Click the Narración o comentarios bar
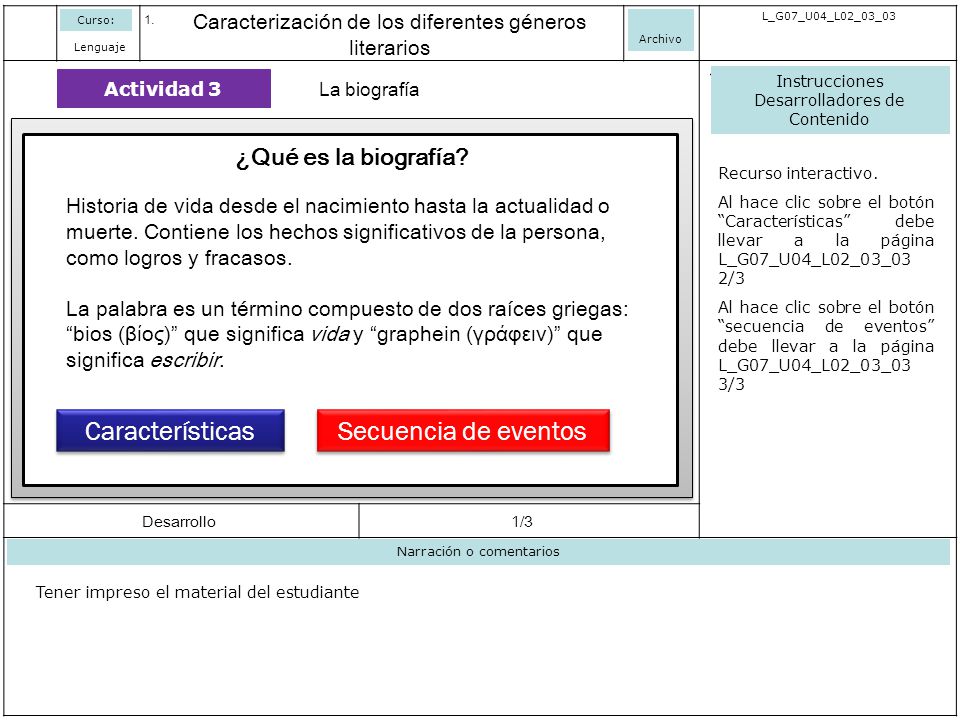Viewport: 960px width, 720px height. [x=478, y=552]
